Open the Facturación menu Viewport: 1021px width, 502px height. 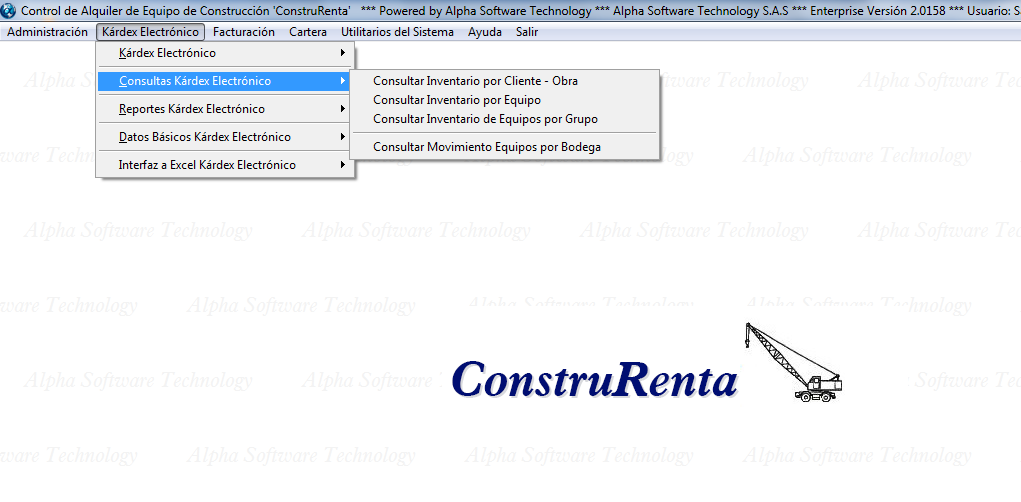(243, 32)
